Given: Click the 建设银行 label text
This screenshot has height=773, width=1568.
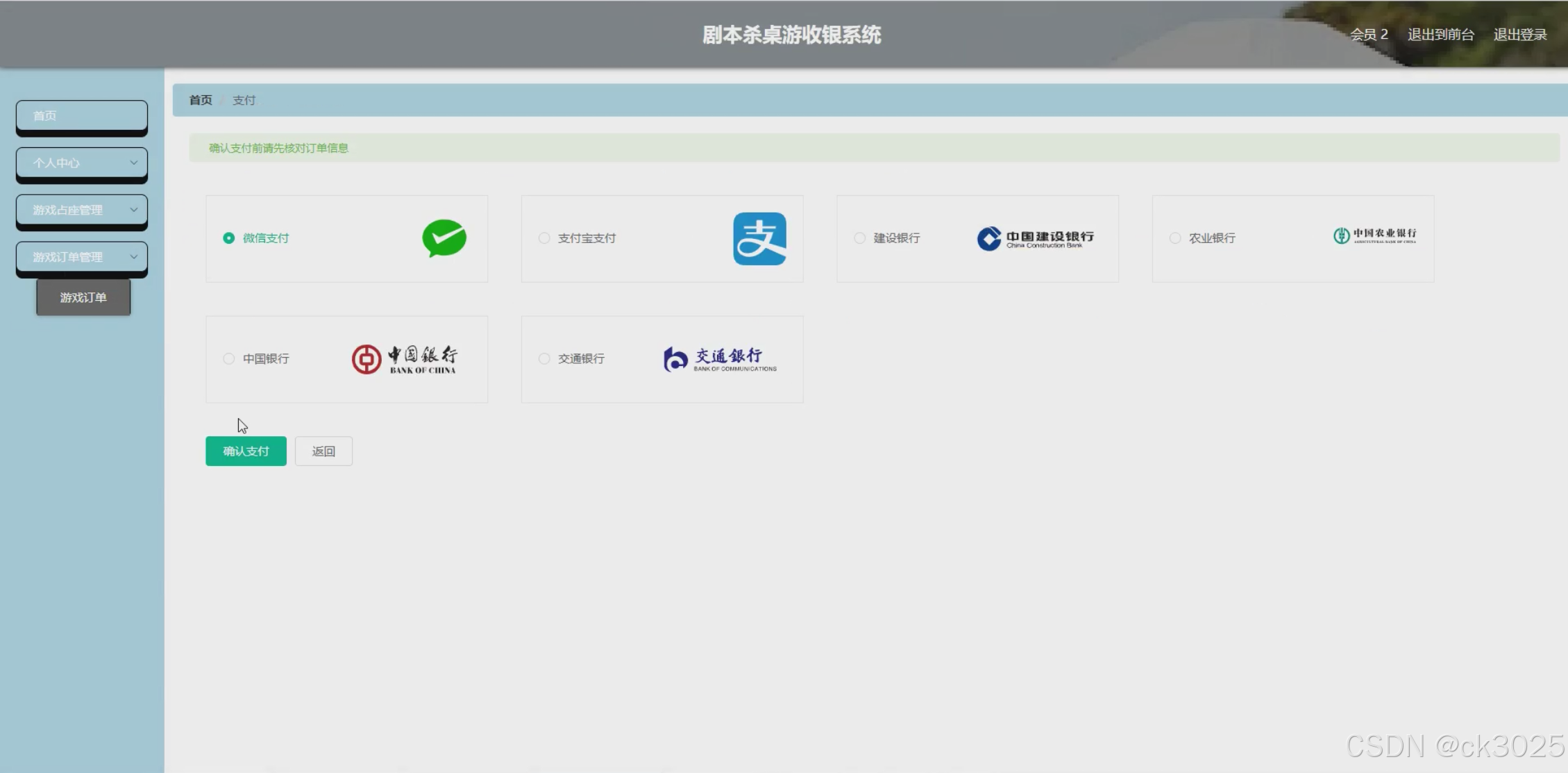Looking at the screenshot, I should coord(897,238).
